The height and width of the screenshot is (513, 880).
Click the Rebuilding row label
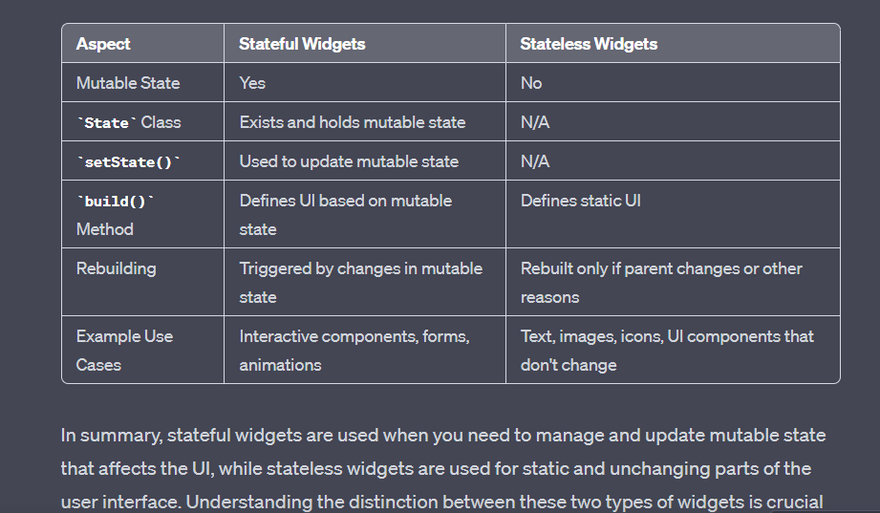point(116,269)
